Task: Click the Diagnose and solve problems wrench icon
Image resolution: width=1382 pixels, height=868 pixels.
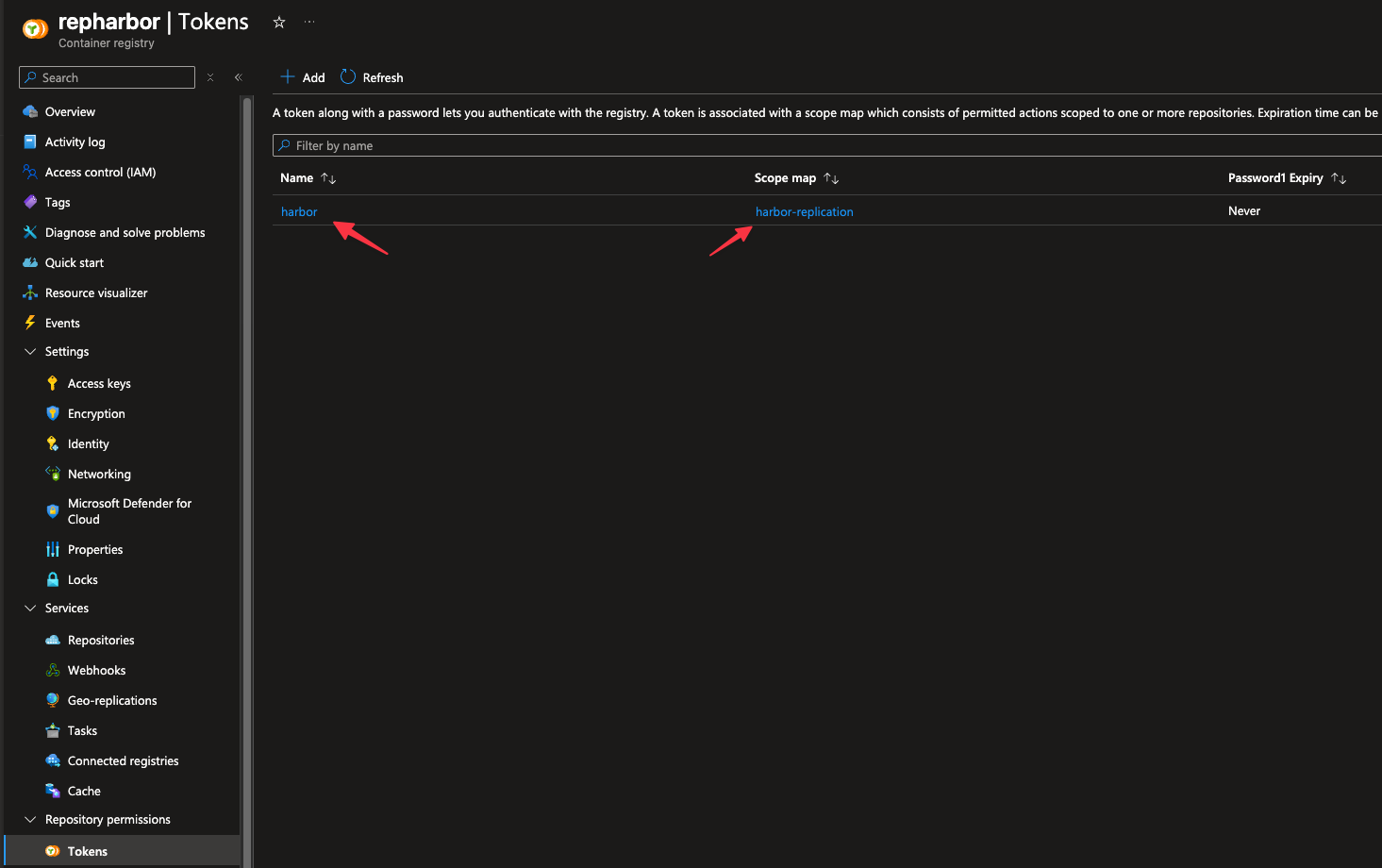Action: click(x=30, y=232)
